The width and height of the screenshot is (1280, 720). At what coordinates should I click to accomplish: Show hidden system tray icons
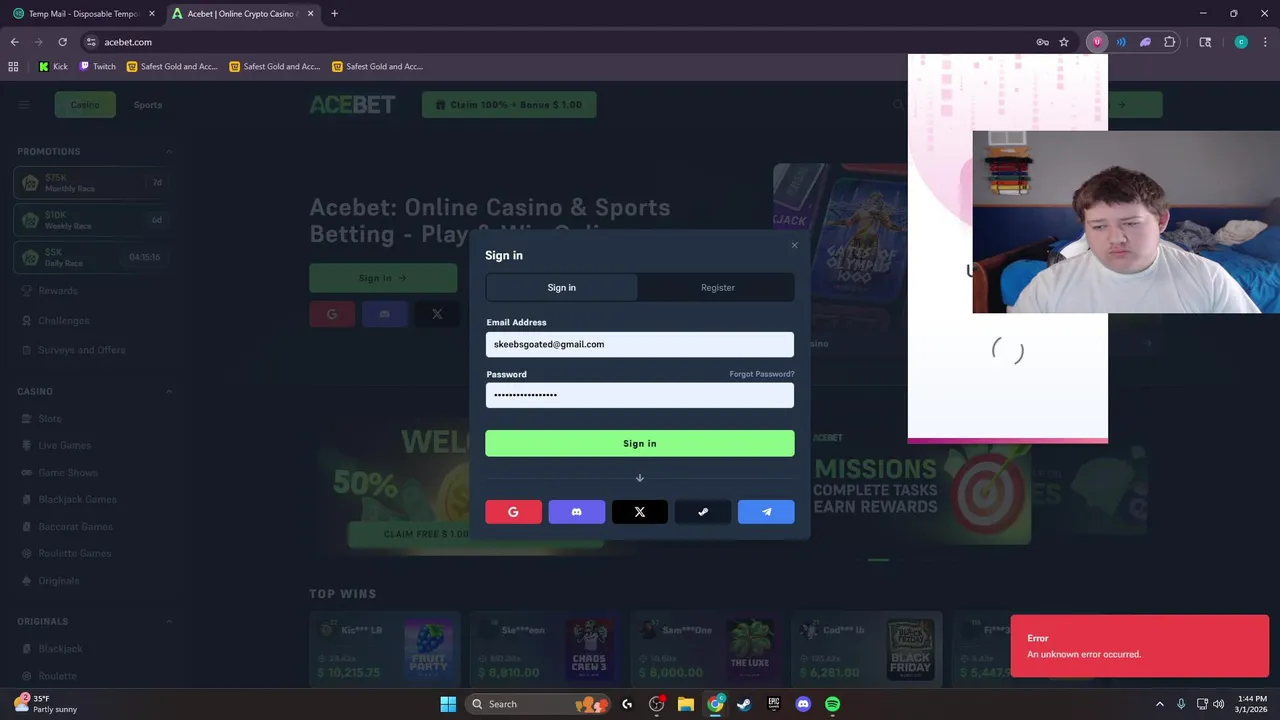(1160, 704)
